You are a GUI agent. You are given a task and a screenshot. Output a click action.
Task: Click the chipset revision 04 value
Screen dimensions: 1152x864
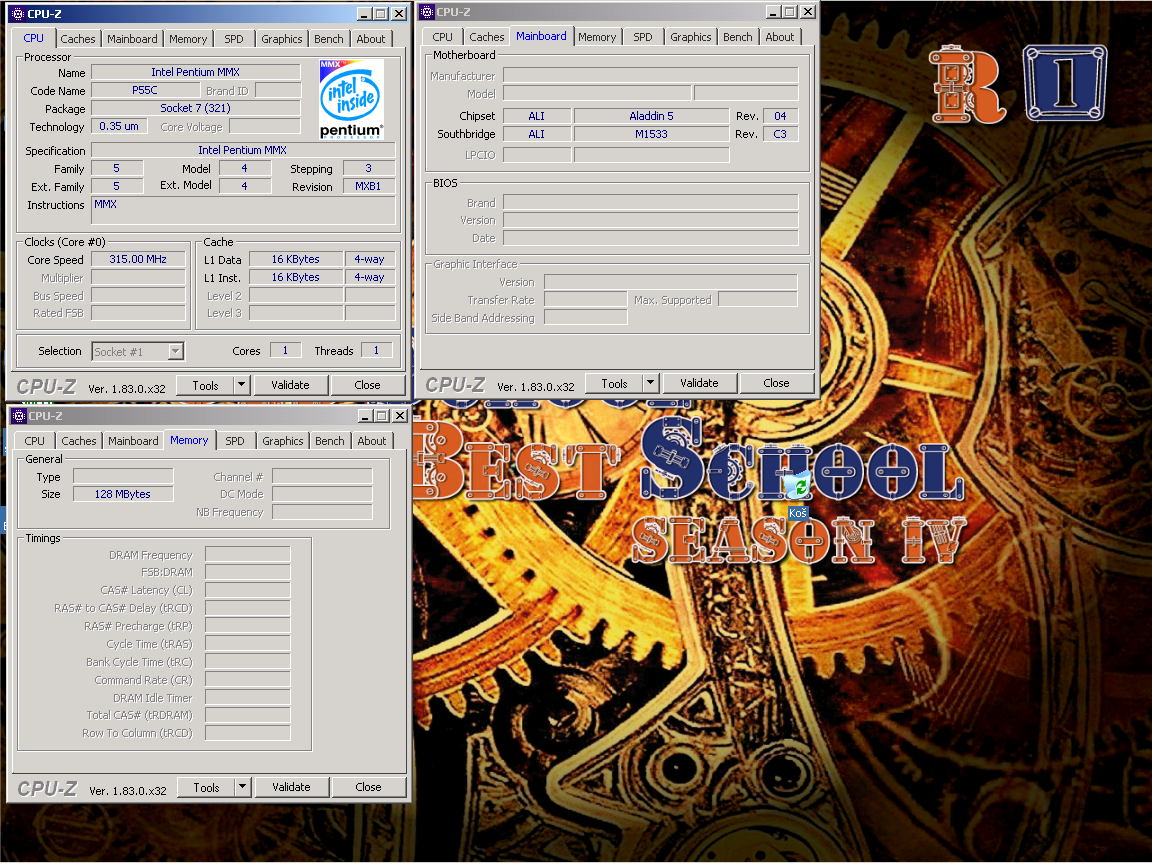click(x=780, y=116)
